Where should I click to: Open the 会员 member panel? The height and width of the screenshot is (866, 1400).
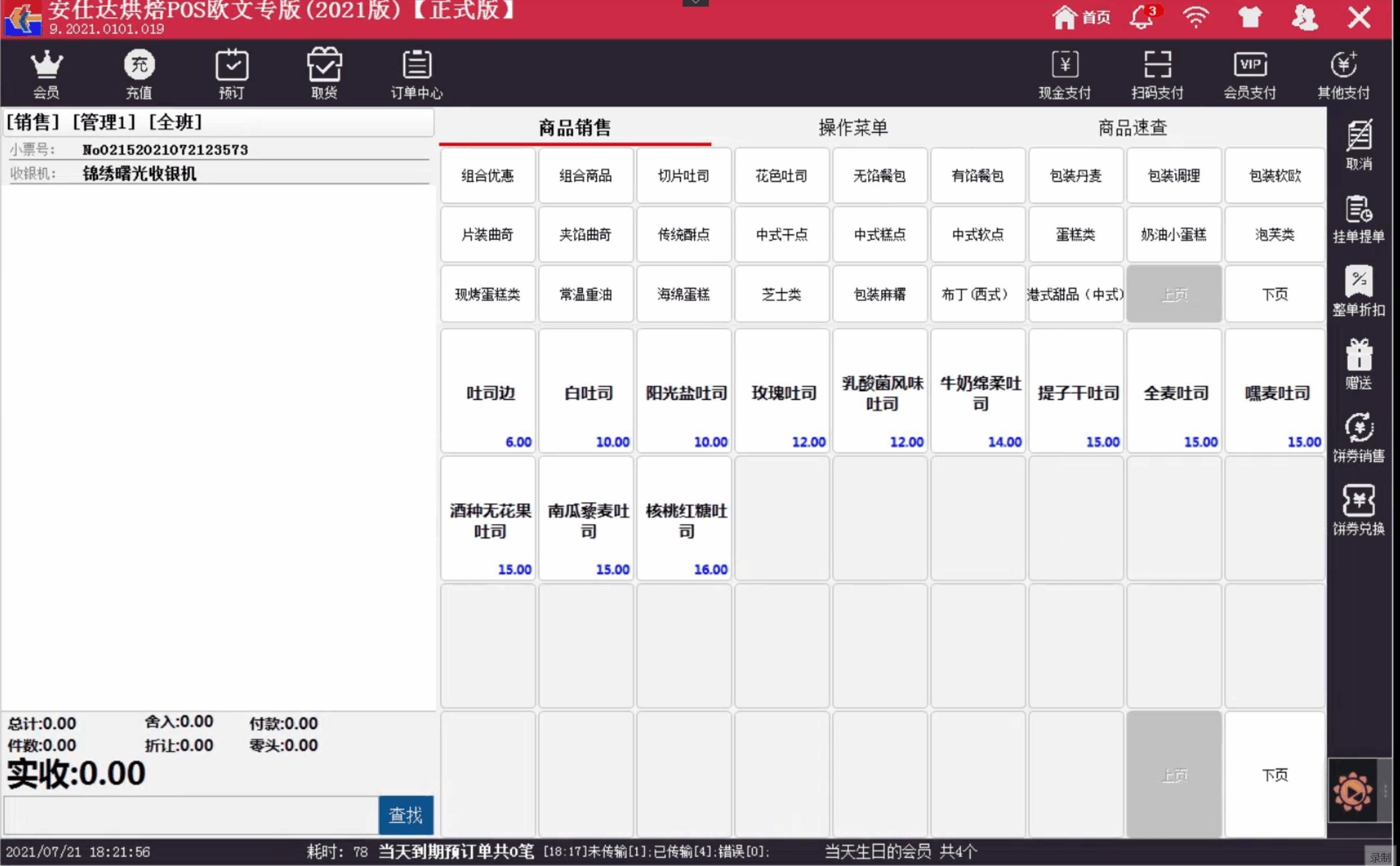(x=47, y=73)
